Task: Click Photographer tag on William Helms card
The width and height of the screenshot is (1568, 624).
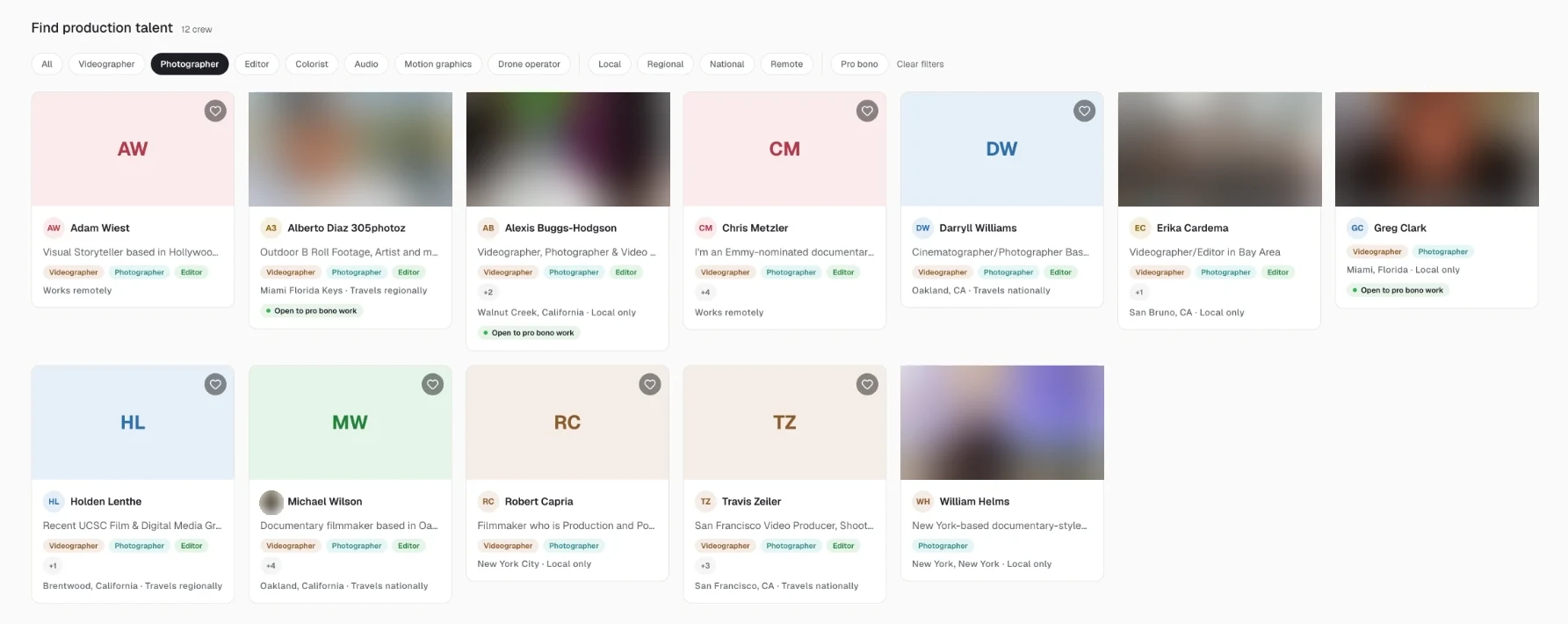Action: point(943,546)
